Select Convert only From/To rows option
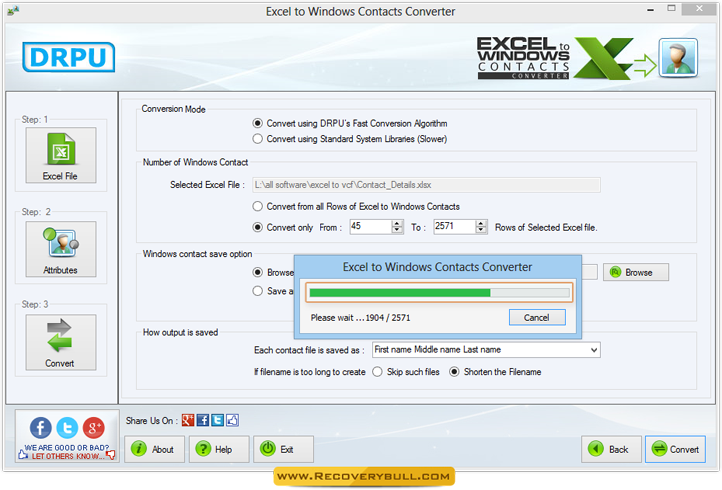This screenshot has height=490, width=722. (257, 228)
